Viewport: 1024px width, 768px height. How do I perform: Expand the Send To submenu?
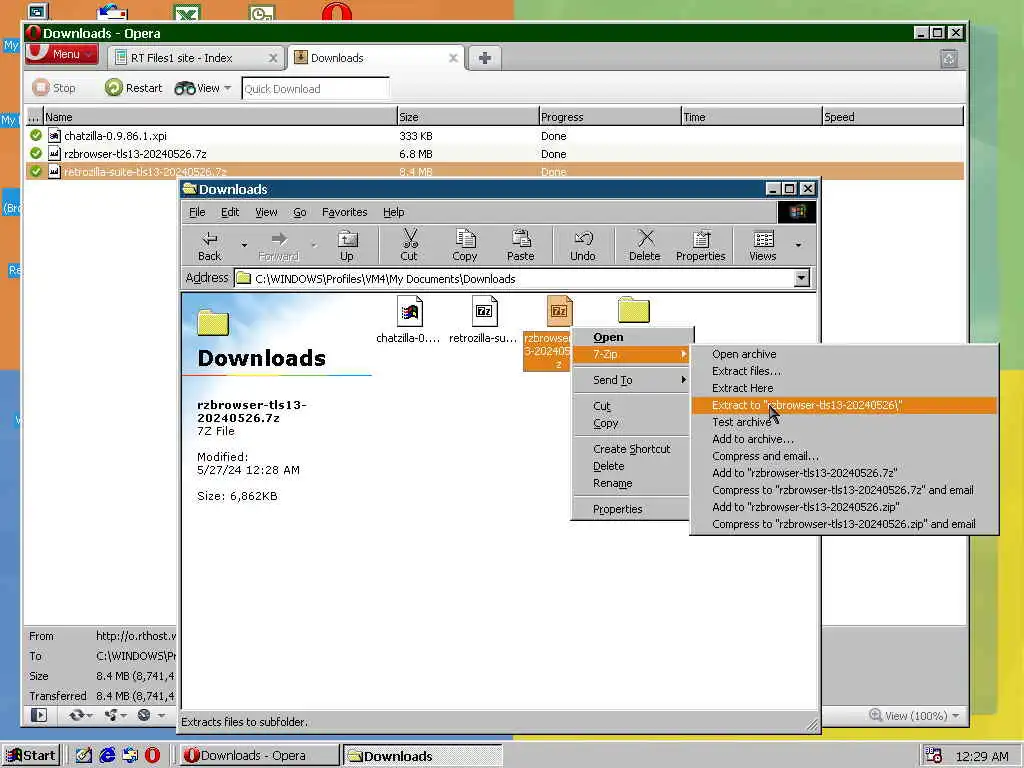[x=630, y=380]
